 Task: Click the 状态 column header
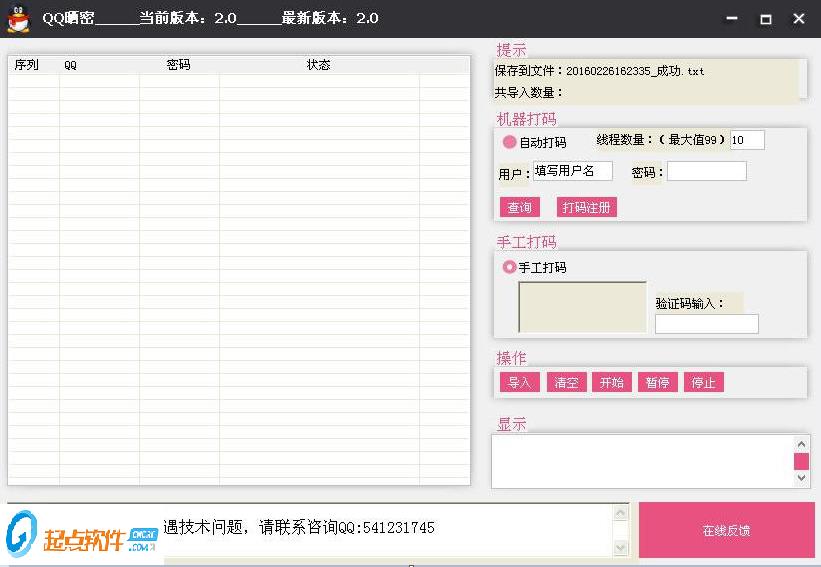(318, 65)
